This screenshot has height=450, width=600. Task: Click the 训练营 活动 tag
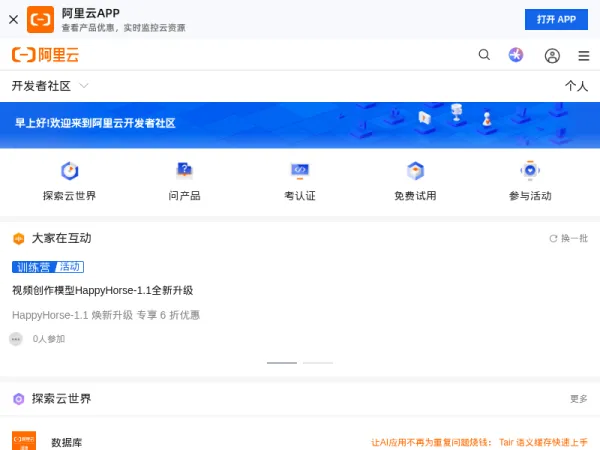(48, 267)
